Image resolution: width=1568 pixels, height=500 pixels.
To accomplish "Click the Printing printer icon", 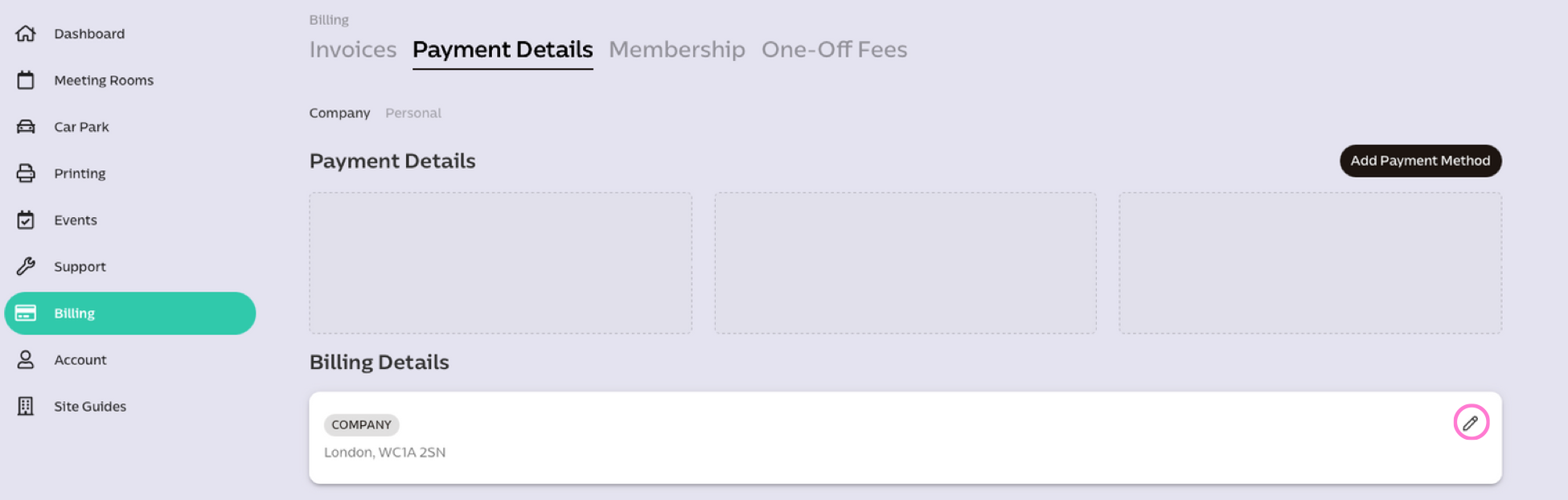I will (x=26, y=174).
